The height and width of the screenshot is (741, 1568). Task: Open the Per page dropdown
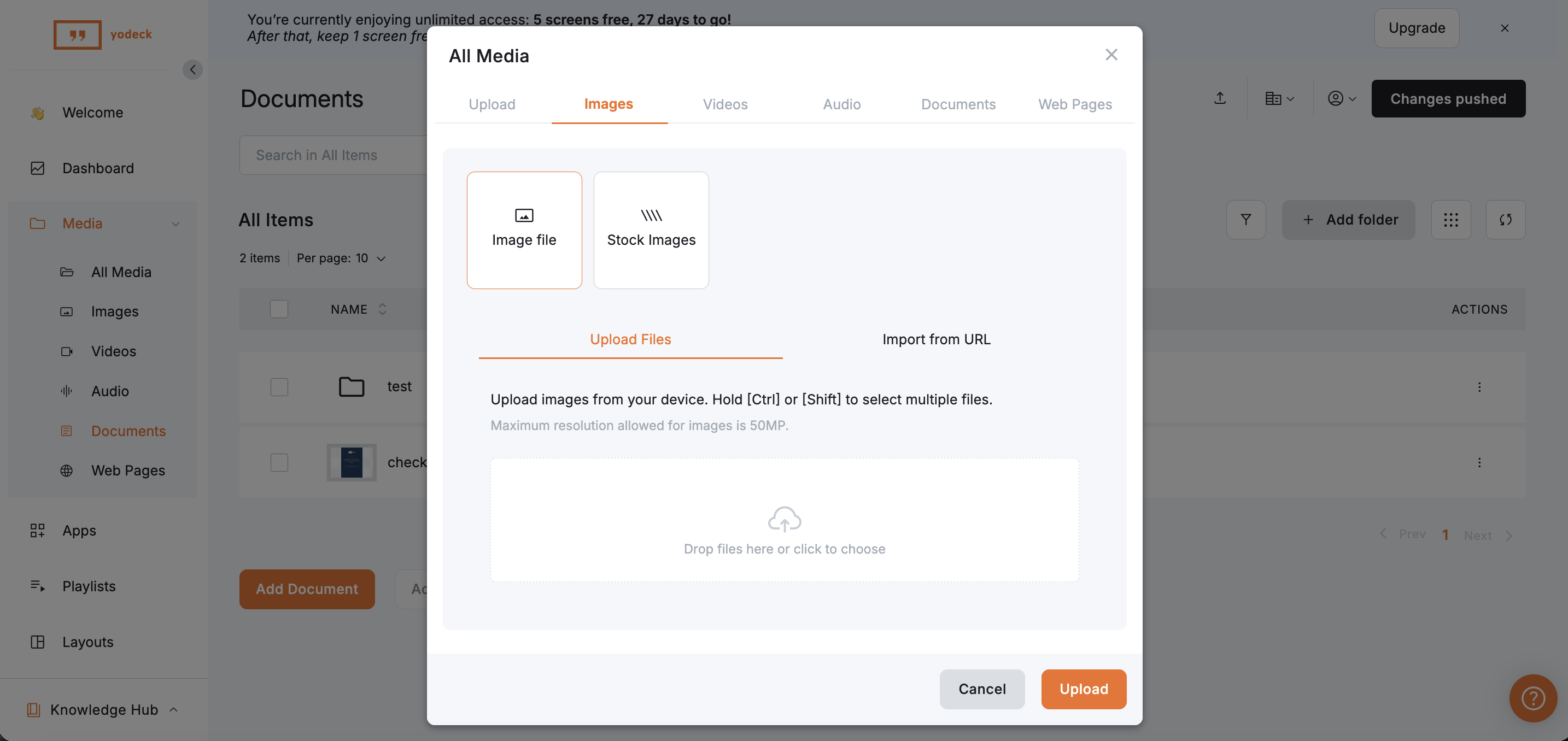(x=341, y=258)
